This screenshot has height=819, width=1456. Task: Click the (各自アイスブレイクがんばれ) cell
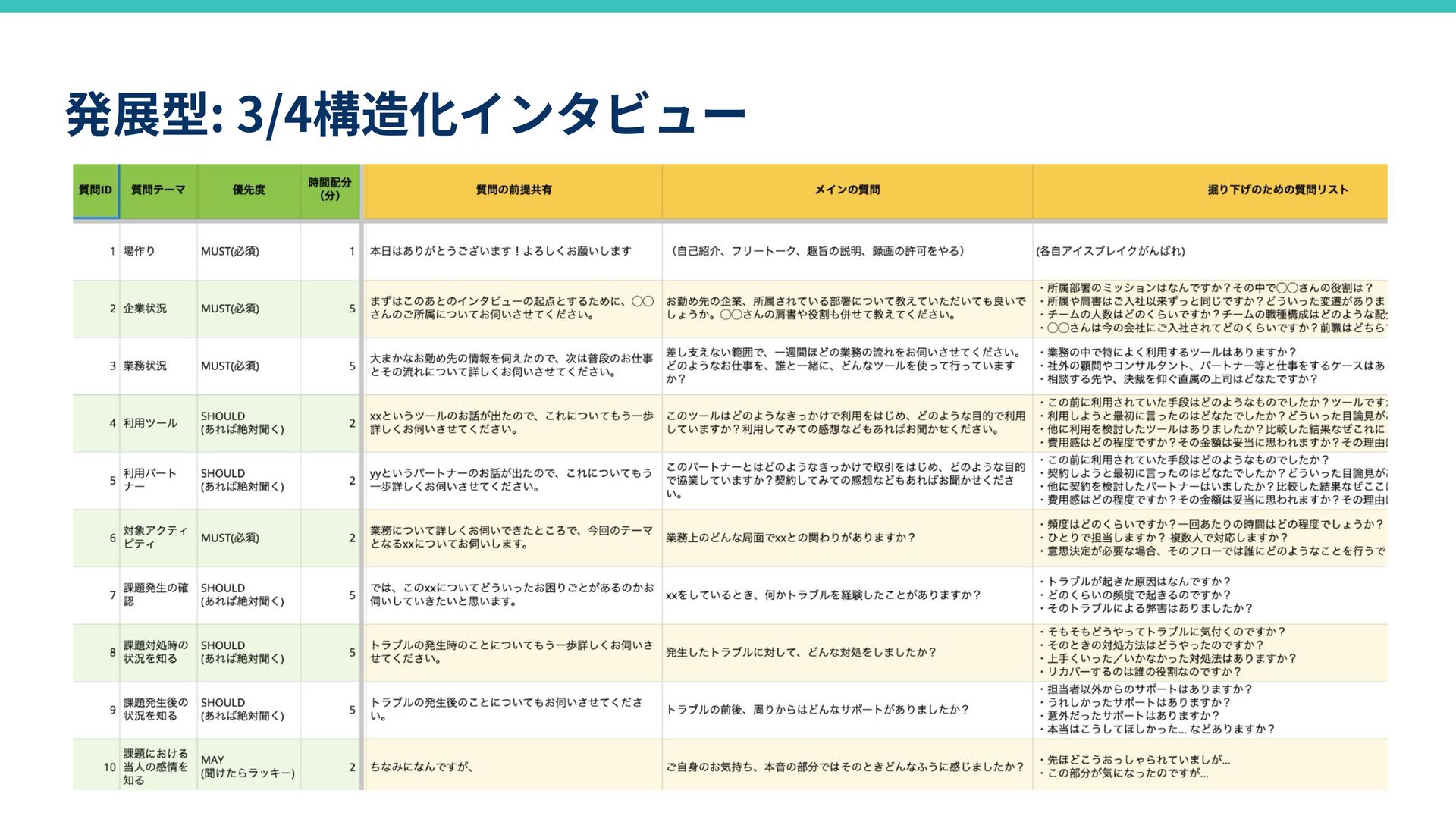[x=1110, y=251]
